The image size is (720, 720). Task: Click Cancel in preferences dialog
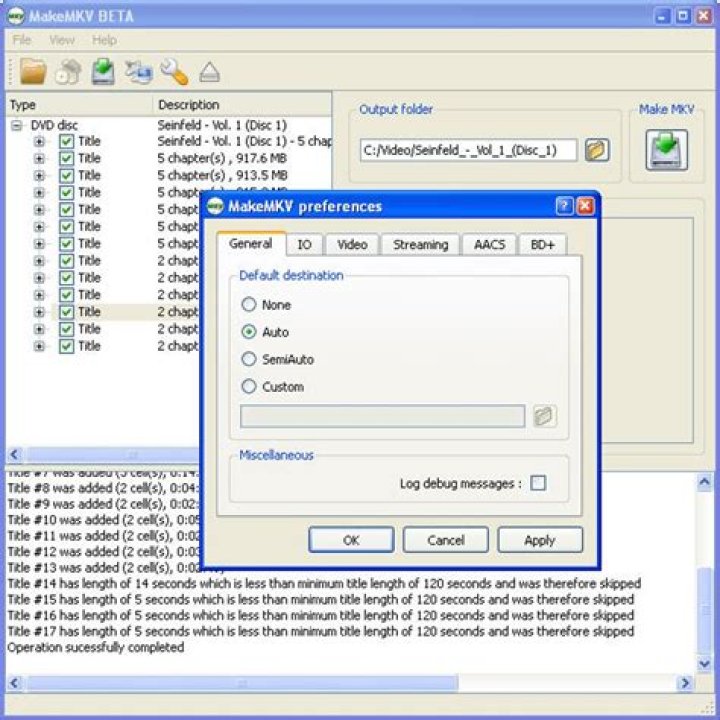[x=446, y=540]
